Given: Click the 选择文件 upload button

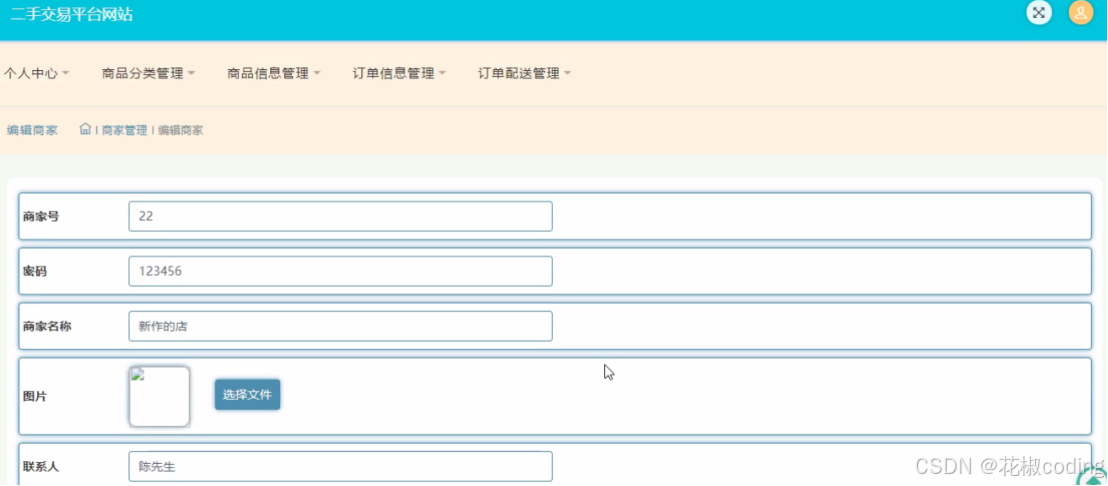Looking at the screenshot, I should click(247, 395).
